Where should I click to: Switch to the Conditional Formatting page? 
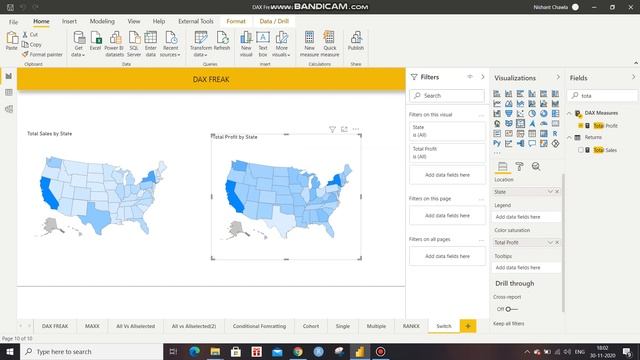pyautogui.click(x=259, y=326)
